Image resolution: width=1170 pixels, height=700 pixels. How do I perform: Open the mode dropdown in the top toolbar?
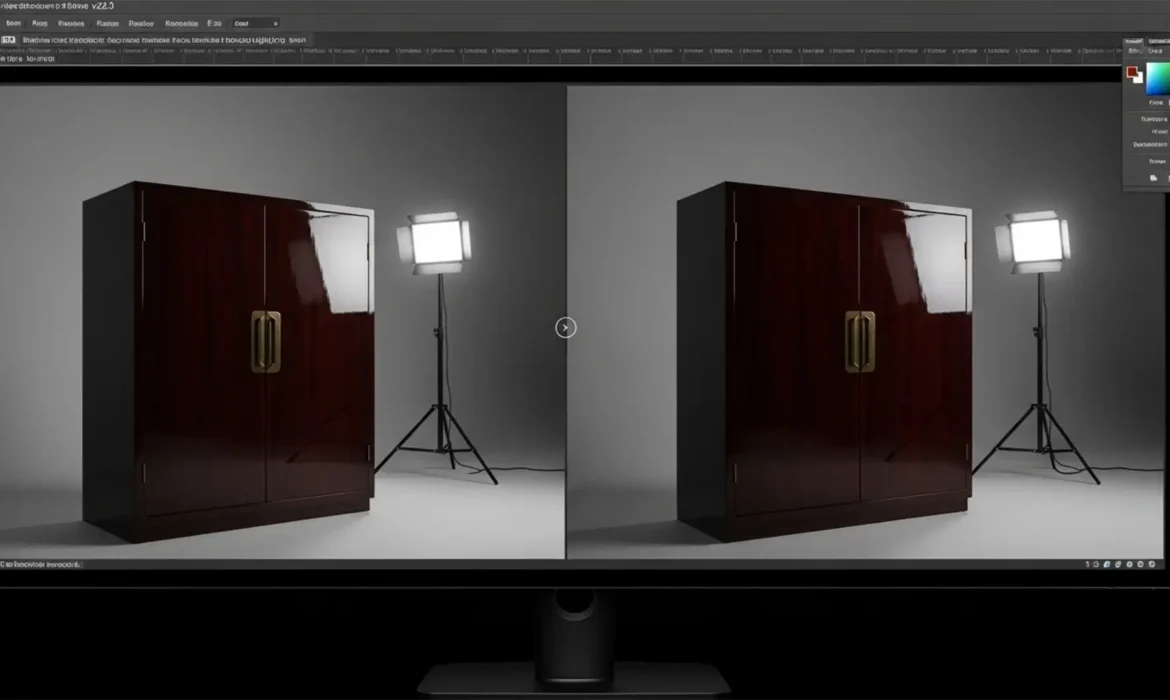(x=255, y=23)
